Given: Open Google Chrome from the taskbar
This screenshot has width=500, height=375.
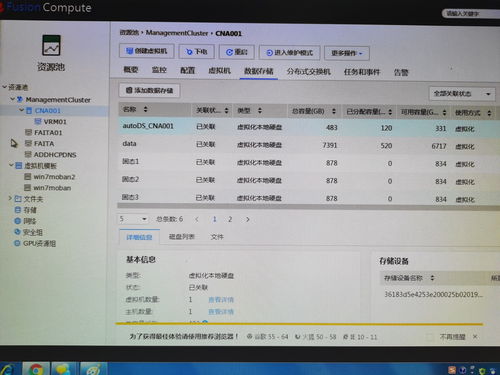Looking at the screenshot, I should 36,369.
